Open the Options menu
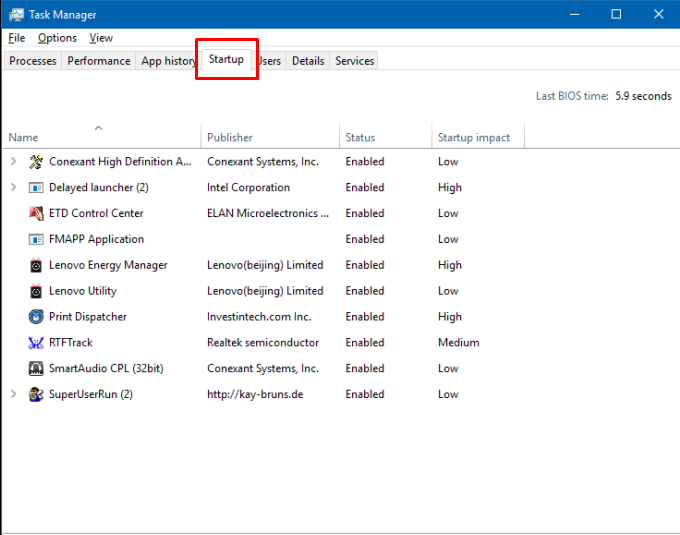Screen dimensions: 680x535 tap(57, 38)
